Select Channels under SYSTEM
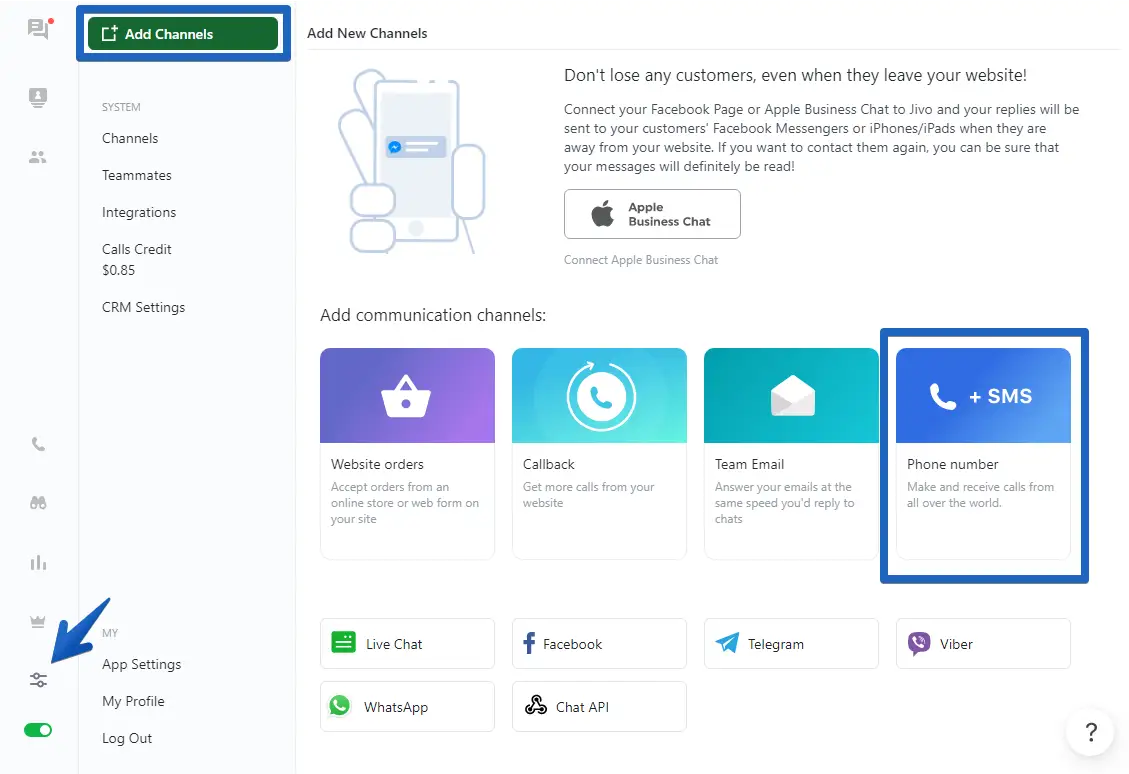1129x774 pixels. pyautogui.click(x=128, y=138)
